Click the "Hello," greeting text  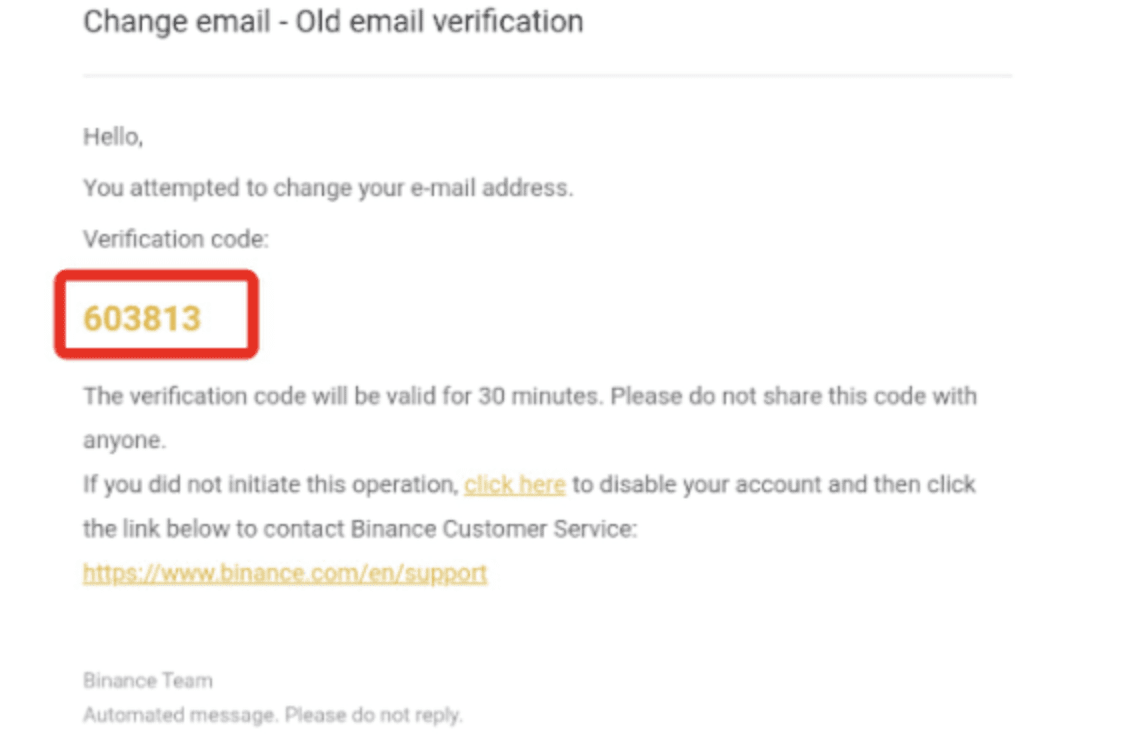113,137
